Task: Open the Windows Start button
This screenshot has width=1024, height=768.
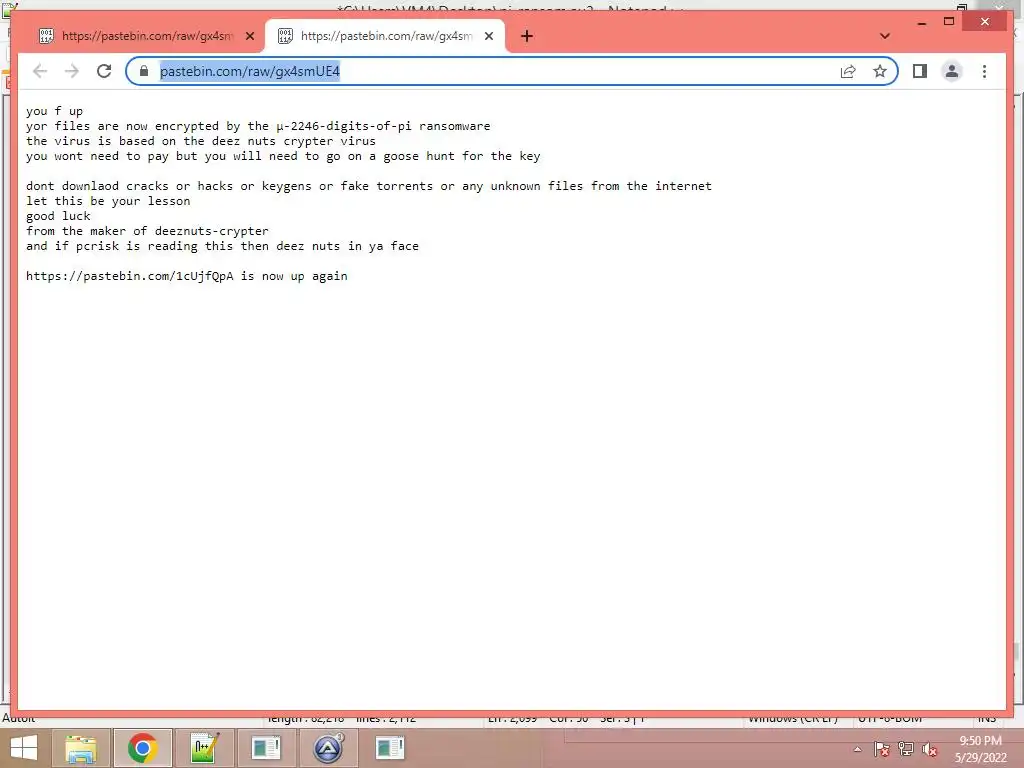Action: pos(24,748)
